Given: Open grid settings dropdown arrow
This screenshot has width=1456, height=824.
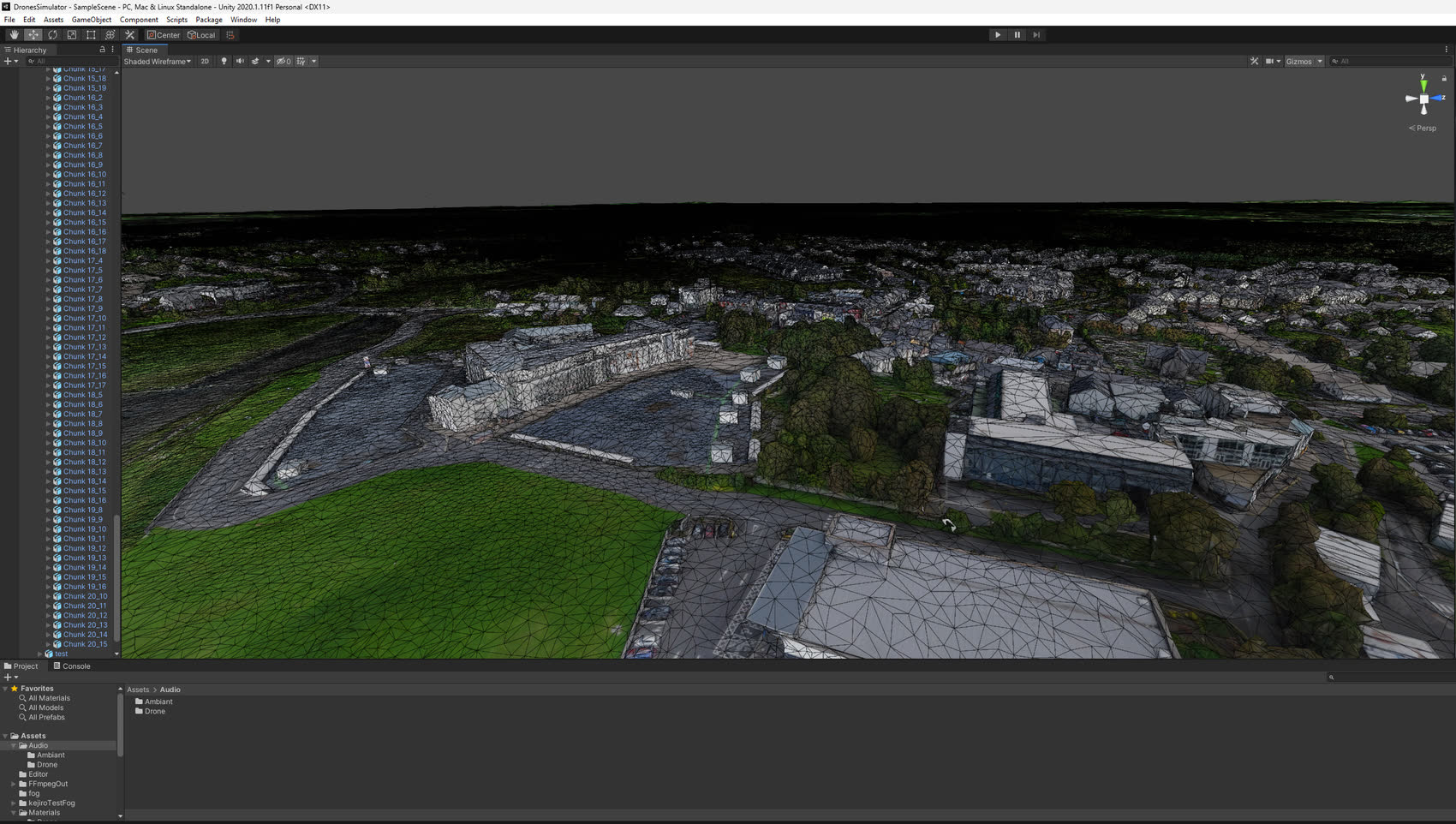Looking at the screenshot, I should pyautogui.click(x=314, y=62).
